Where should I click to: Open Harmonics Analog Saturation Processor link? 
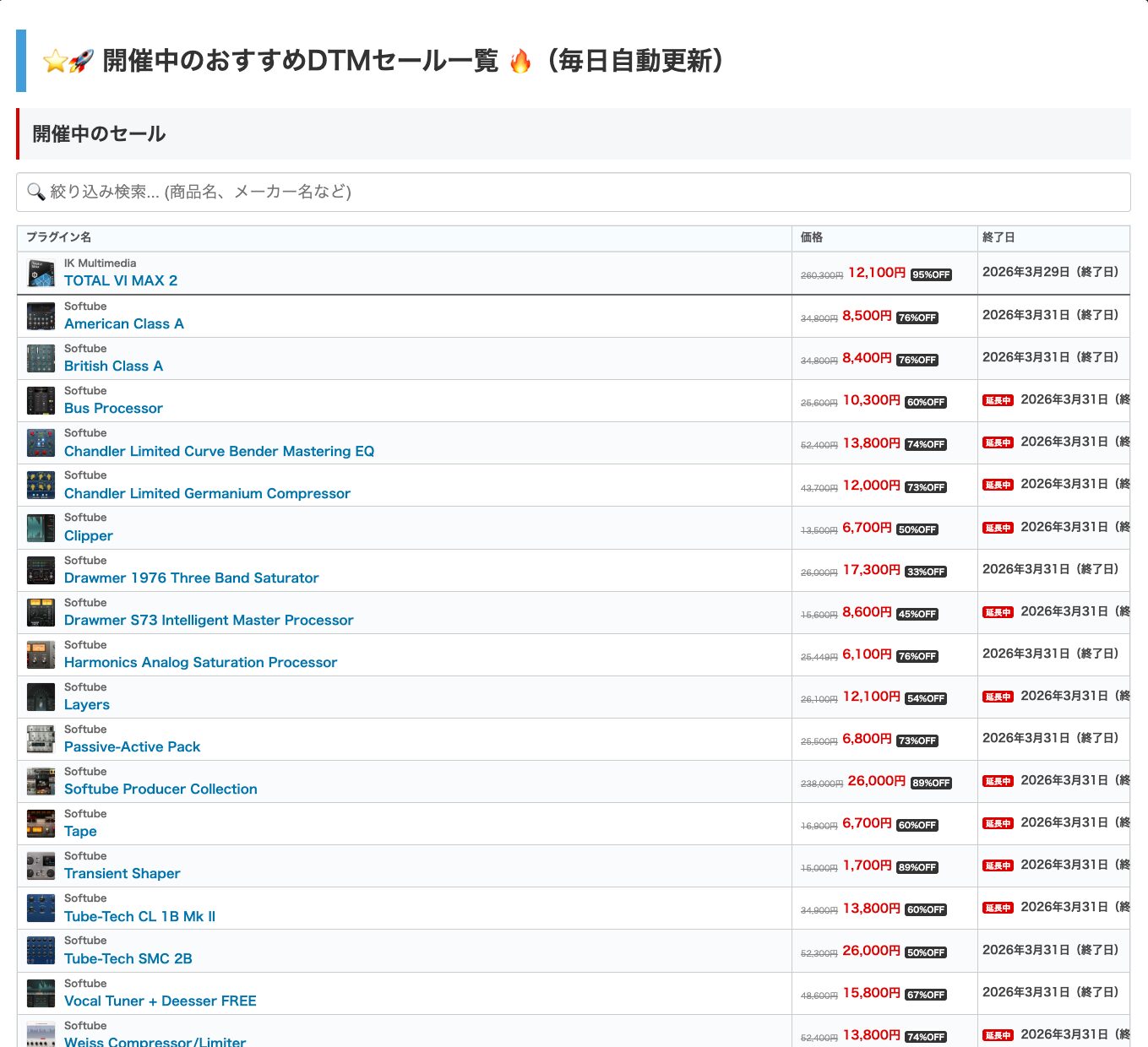coord(200,663)
